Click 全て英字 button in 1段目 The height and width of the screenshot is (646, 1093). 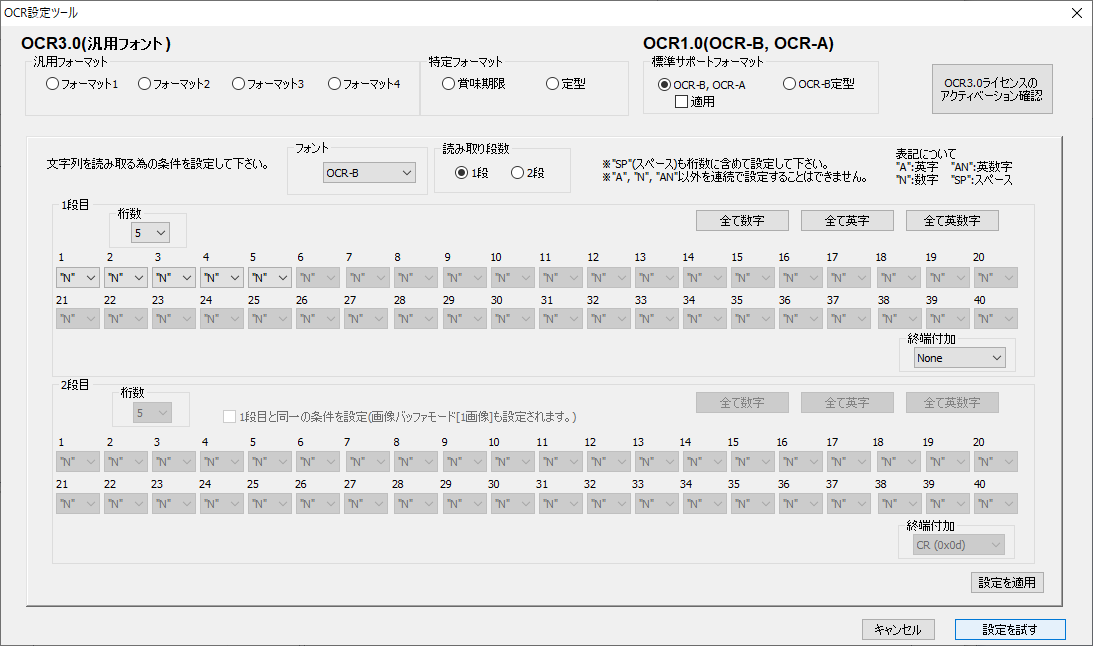pyautogui.click(x=847, y=220)
